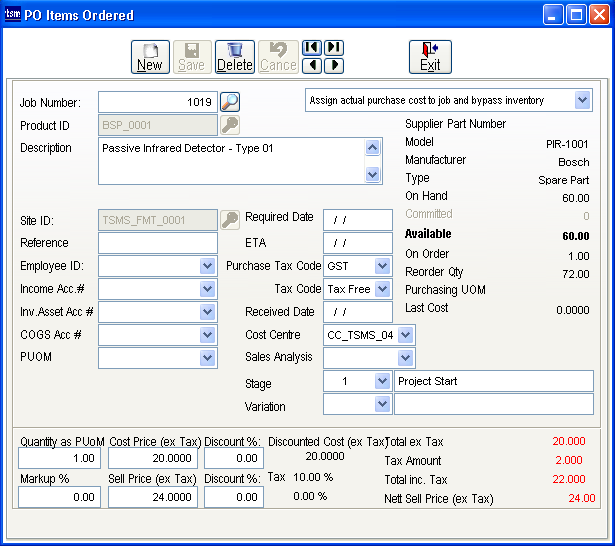The height and width of the screenshot is (546, 615).
Task: Open the Tax Code dropdown
Action: point(382,289)
